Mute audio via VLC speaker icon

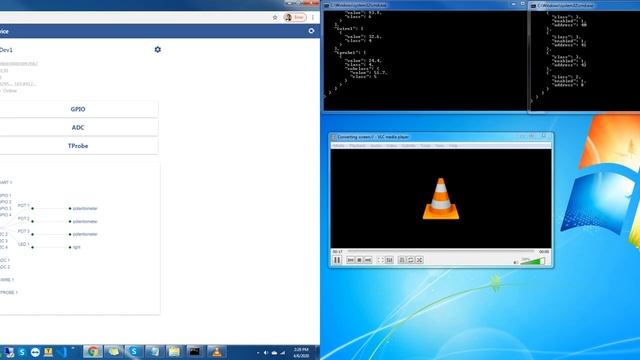click(x=516, y=262)
